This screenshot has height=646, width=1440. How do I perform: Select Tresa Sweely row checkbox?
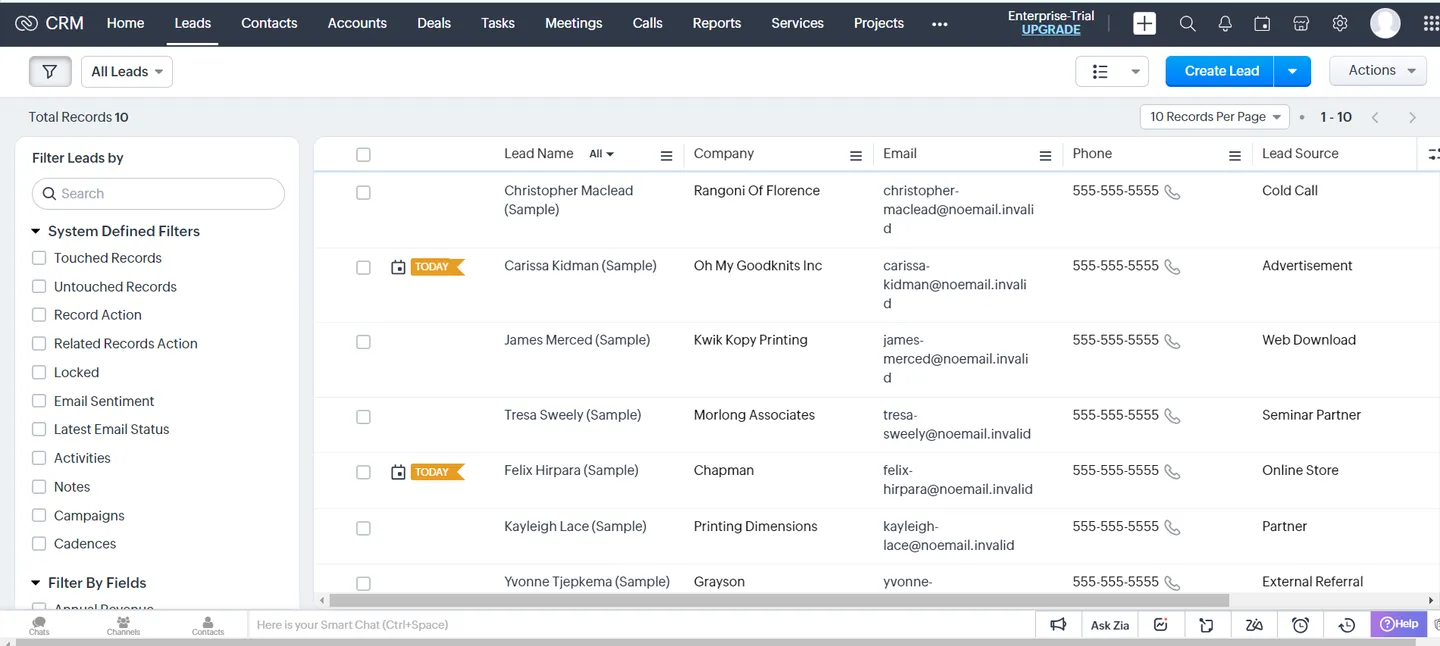click(363, 416)
